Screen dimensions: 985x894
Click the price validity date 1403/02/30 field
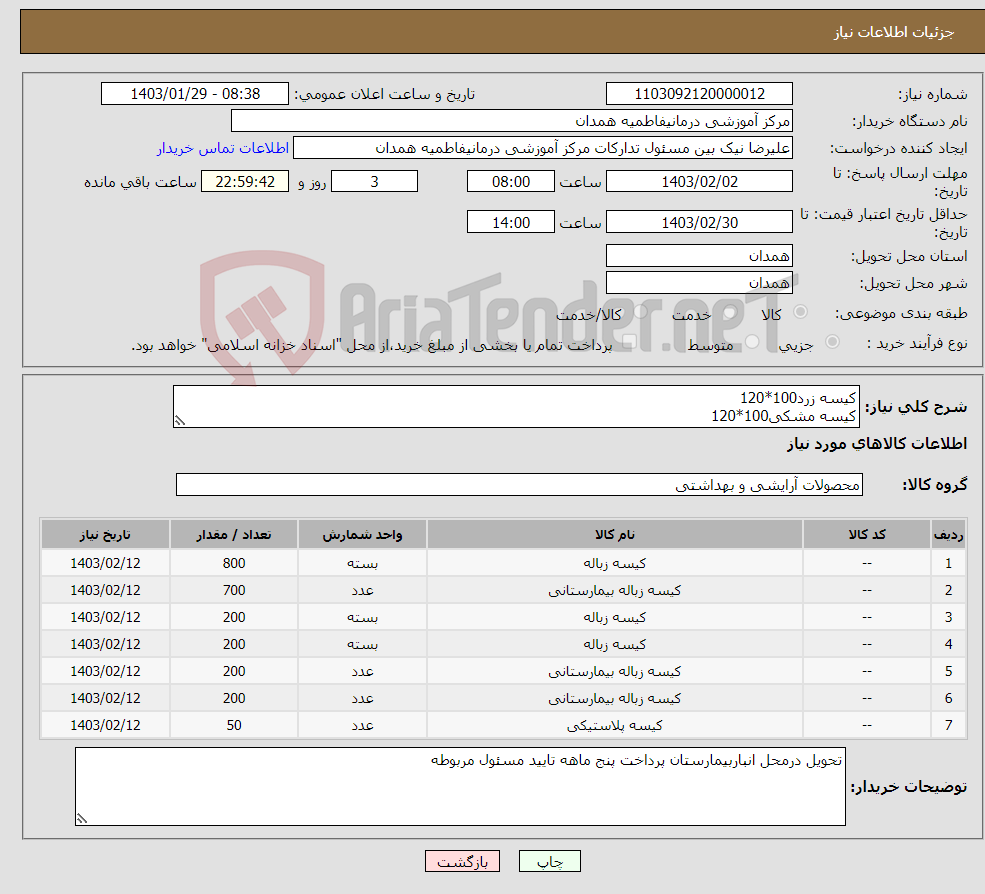click(x=699, y=222)
